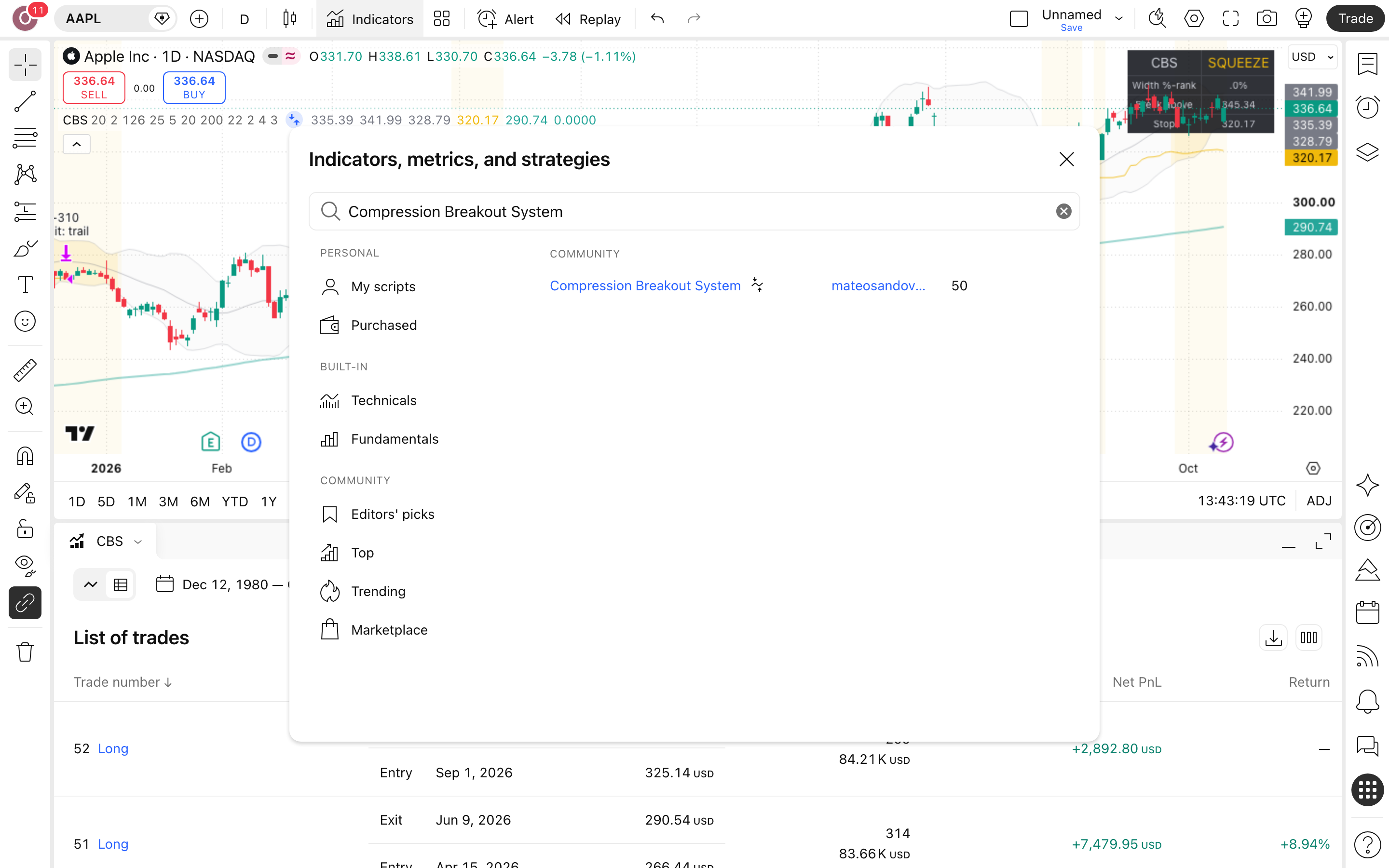
Task: Select the trend line drawing tool
Action: pos(25,101)
